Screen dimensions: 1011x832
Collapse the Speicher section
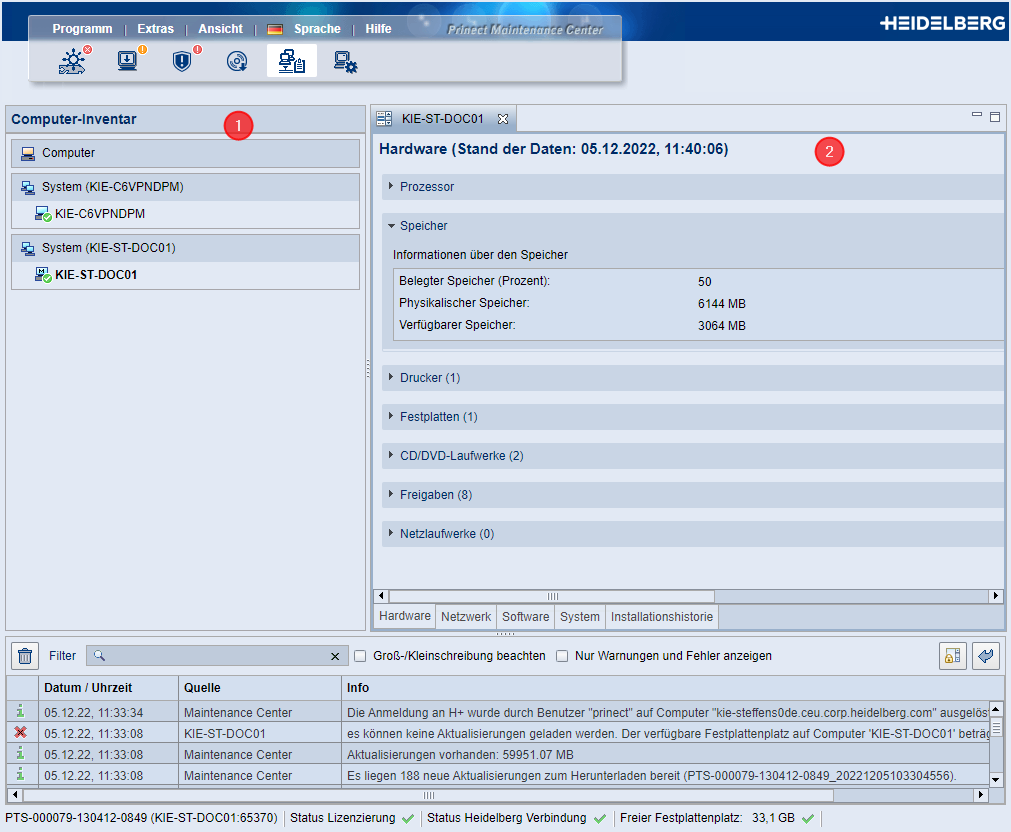pos(391,226)
